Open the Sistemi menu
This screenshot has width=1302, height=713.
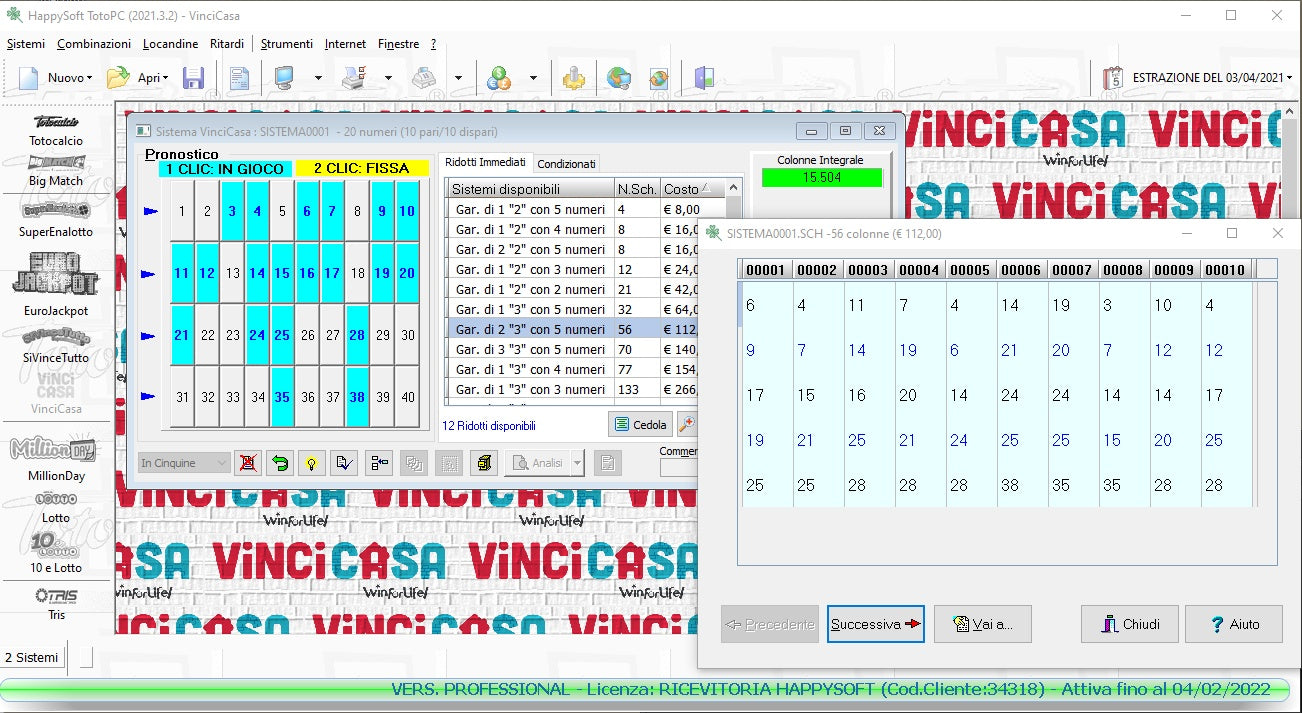pos(26,44)
